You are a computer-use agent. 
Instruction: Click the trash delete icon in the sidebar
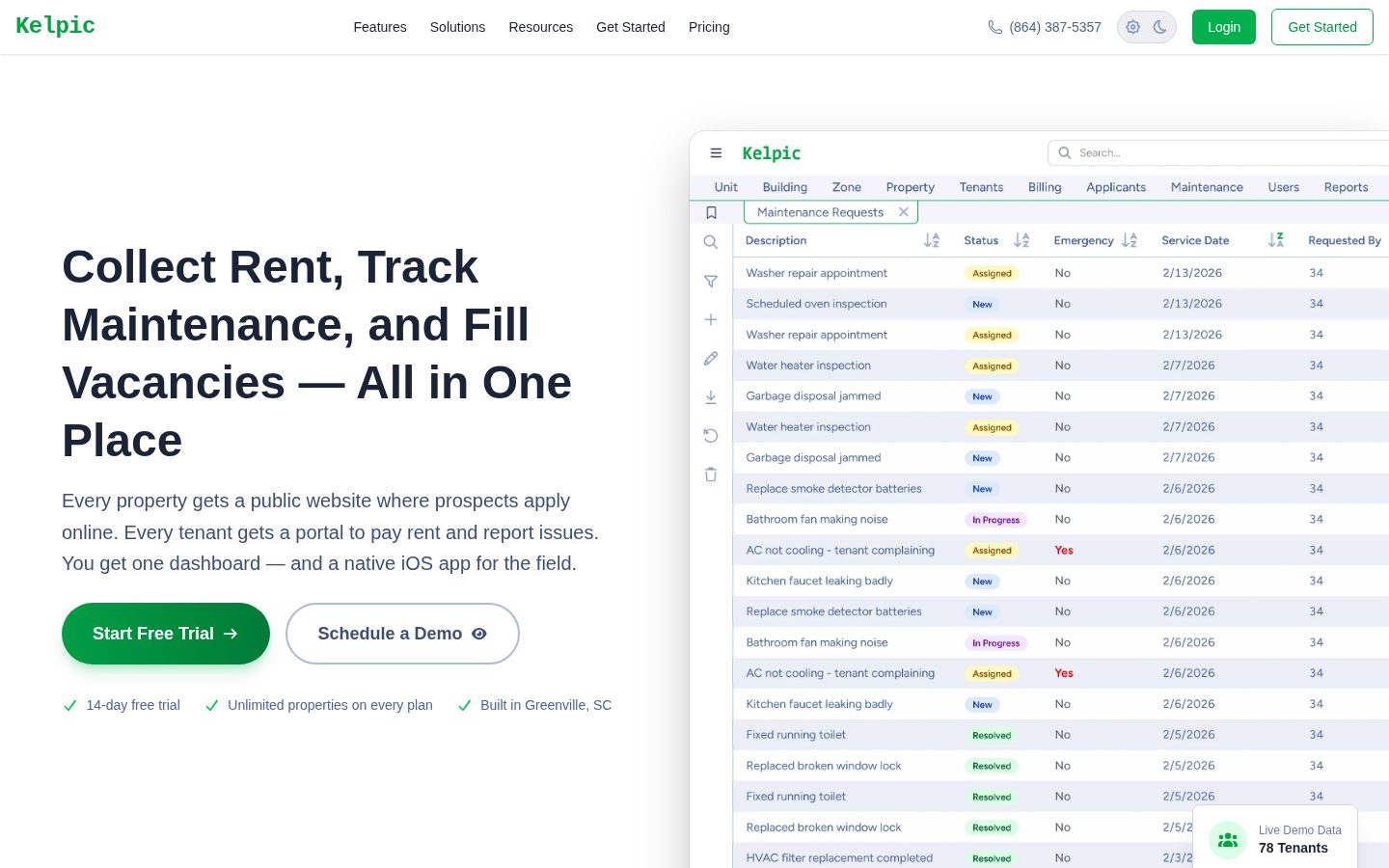tap(711, 474)
